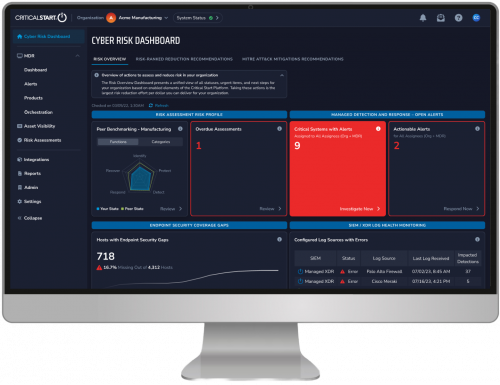Collapse the risk overview info banner
Image resolution: width=500 pixels, height=385 pixels.
[282, 75]
